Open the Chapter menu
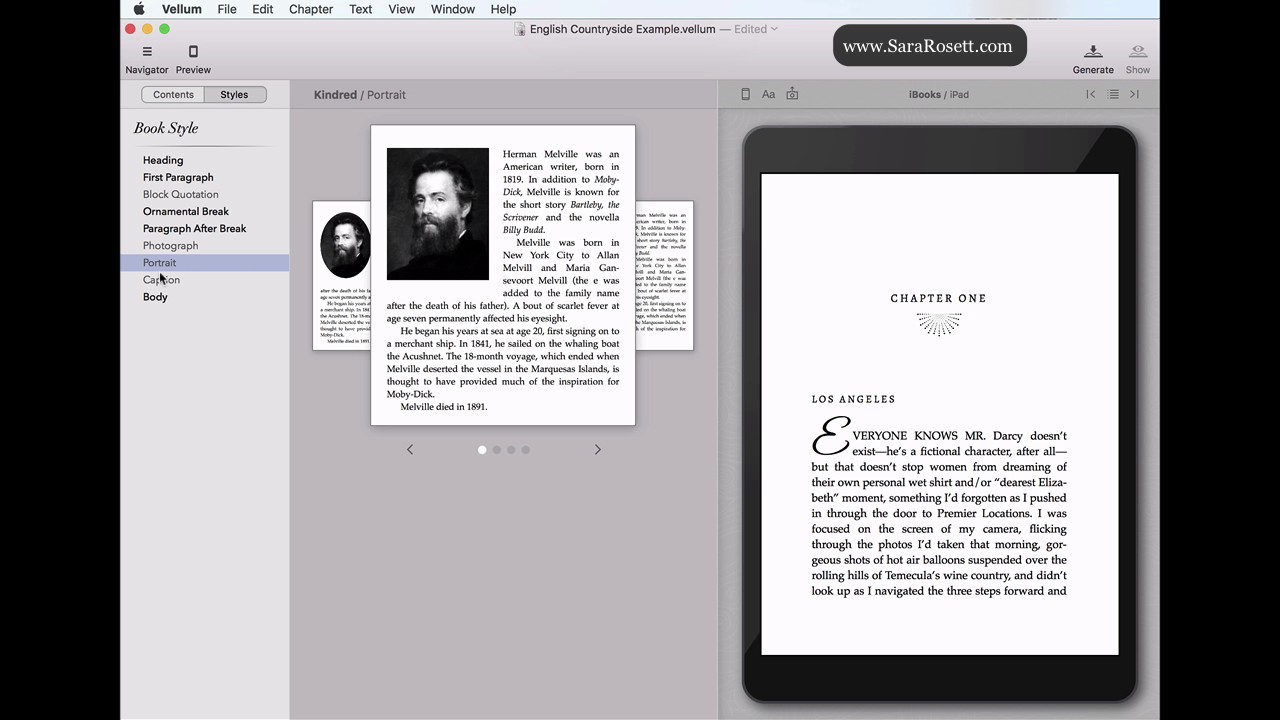This screenshot has width=1280, height=720. pos(311,9)
